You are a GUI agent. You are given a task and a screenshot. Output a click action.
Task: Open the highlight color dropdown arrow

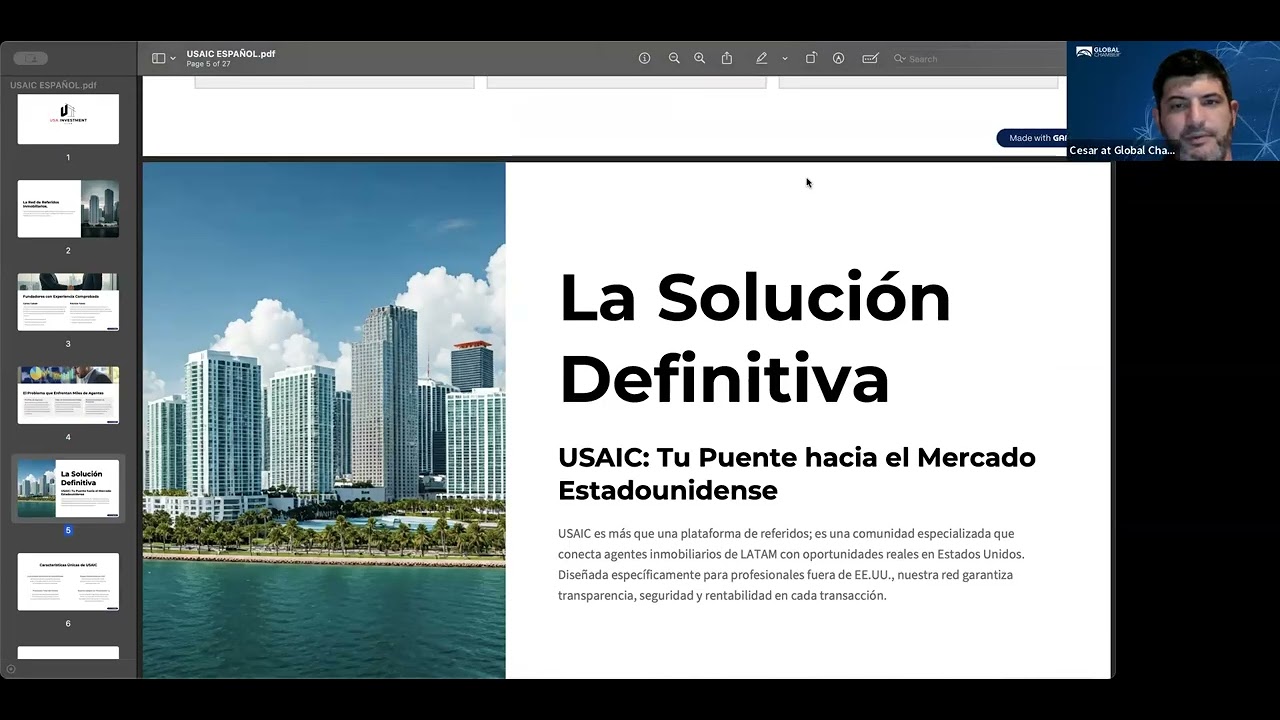(x=785, y=59)
